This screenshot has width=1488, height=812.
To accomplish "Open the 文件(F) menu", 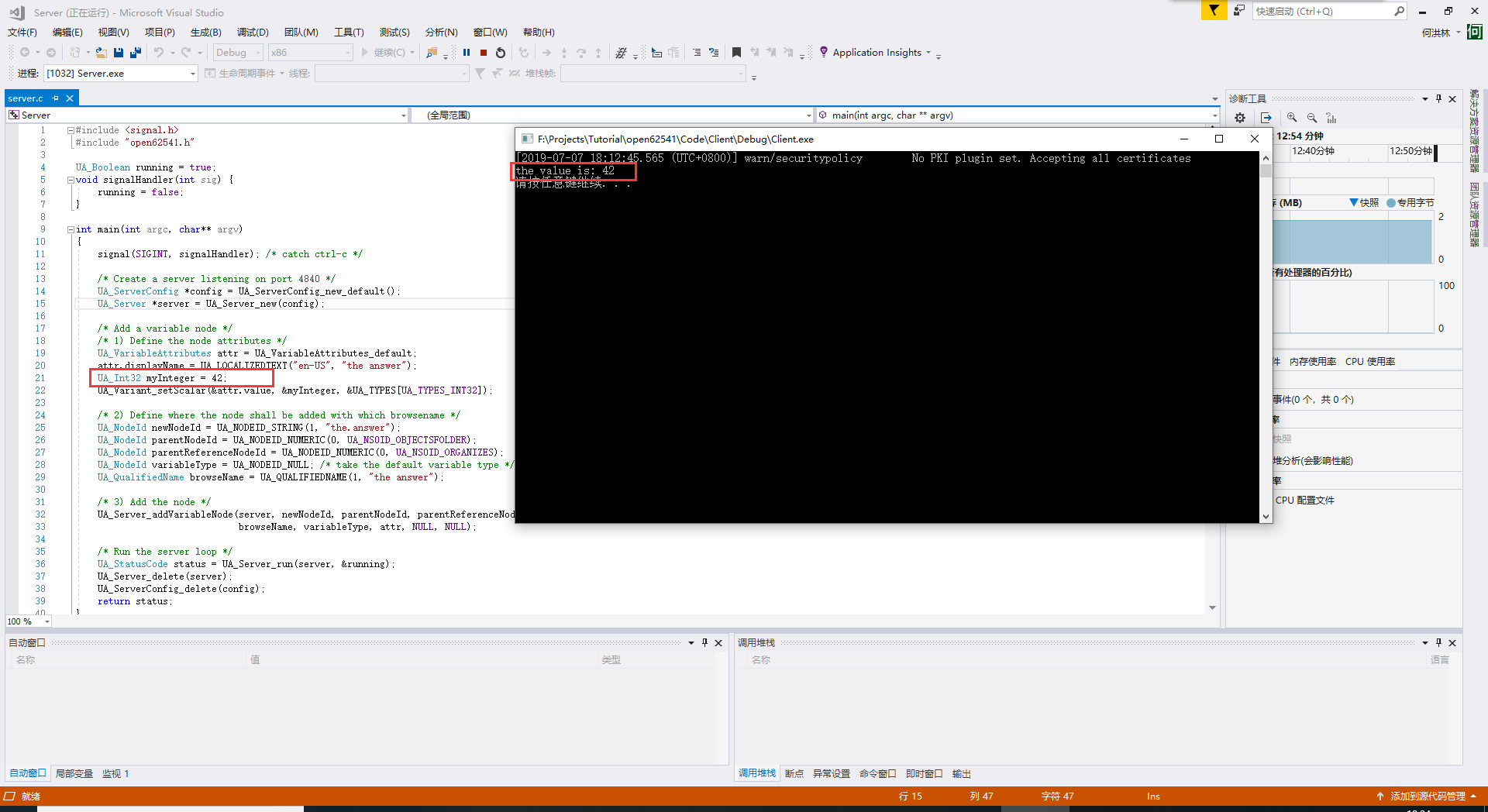I will pyautogui.click(x=22, y=33).
